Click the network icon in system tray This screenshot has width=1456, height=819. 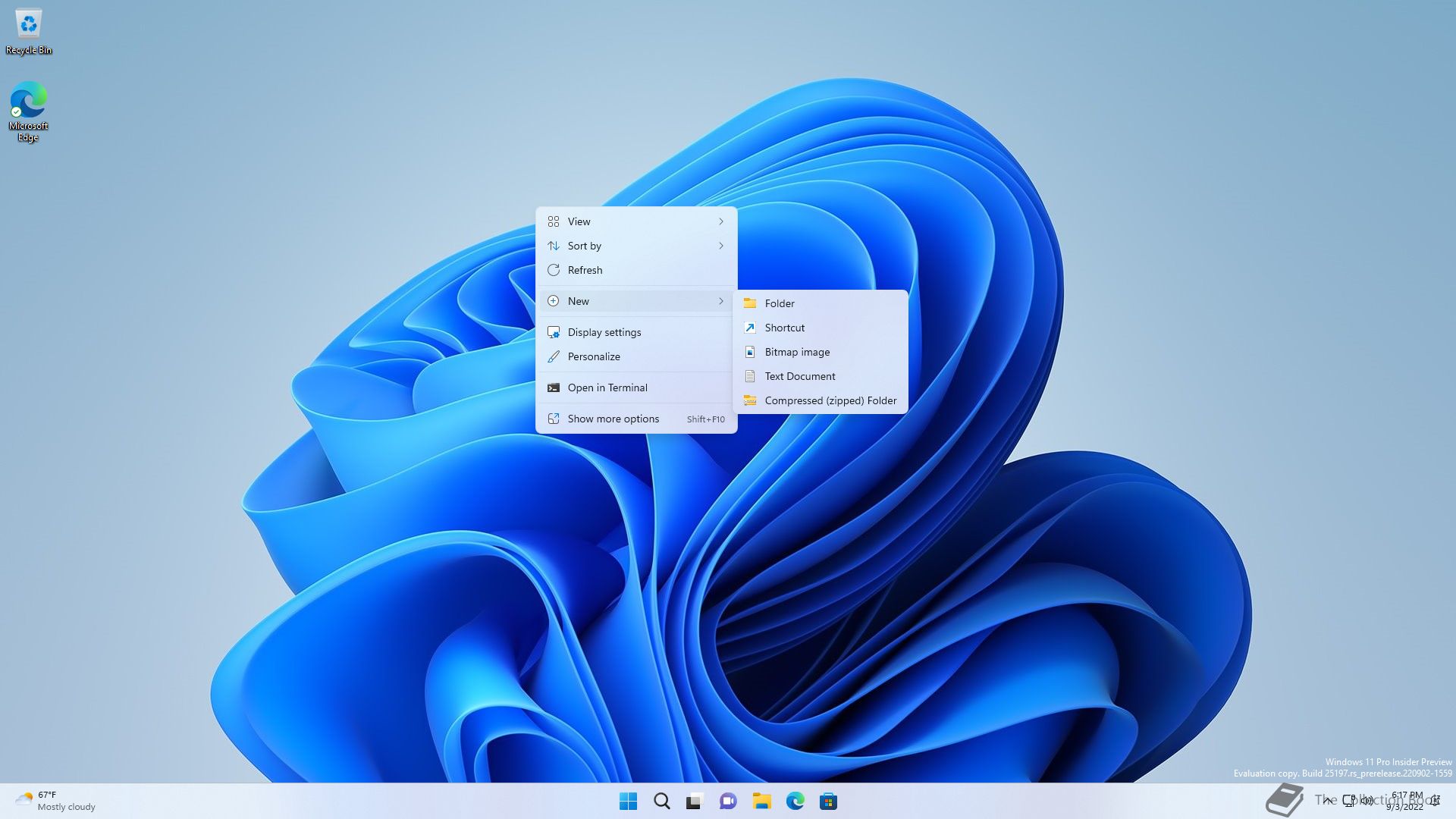1349,801
